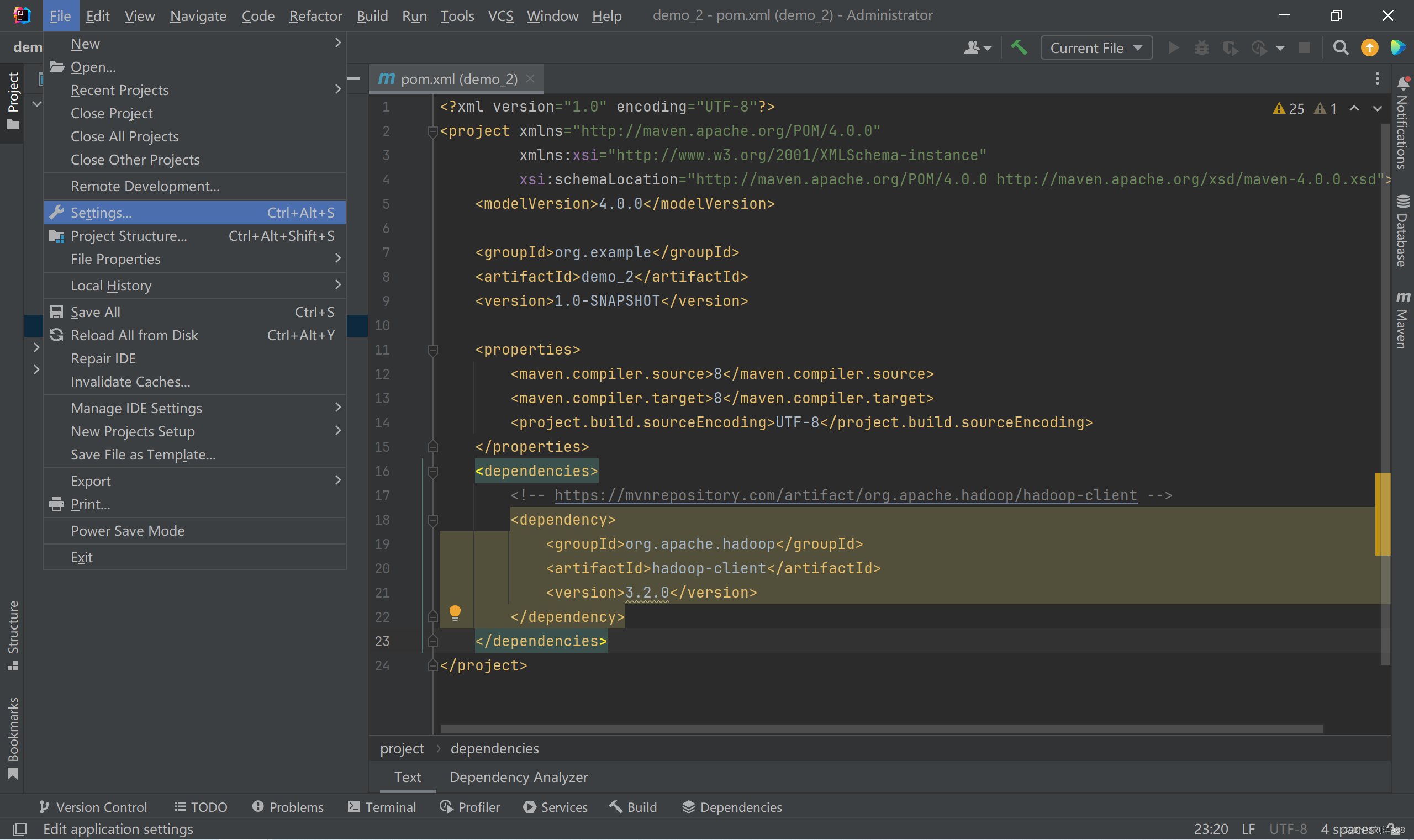Image resolution: width=1414 pixels, height=840 pixels.
Task: Open the Maven tool window
Action: [1402, 320]
